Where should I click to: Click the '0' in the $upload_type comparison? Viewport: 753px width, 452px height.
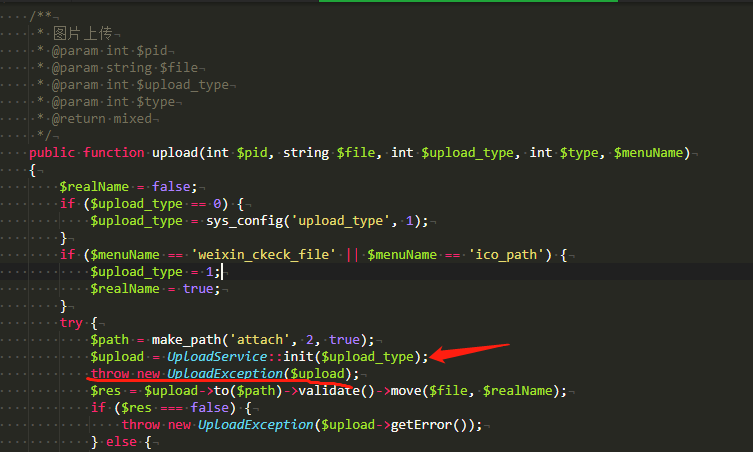[x=217, y=204]
